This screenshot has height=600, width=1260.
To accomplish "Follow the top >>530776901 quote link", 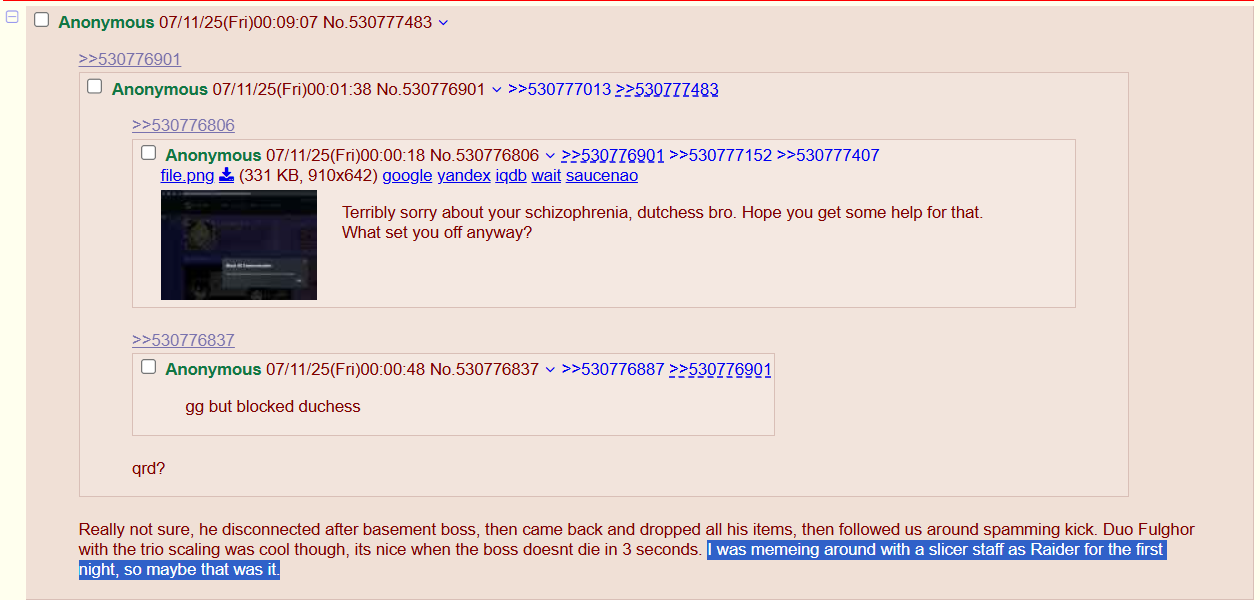I will coord(130,59).
